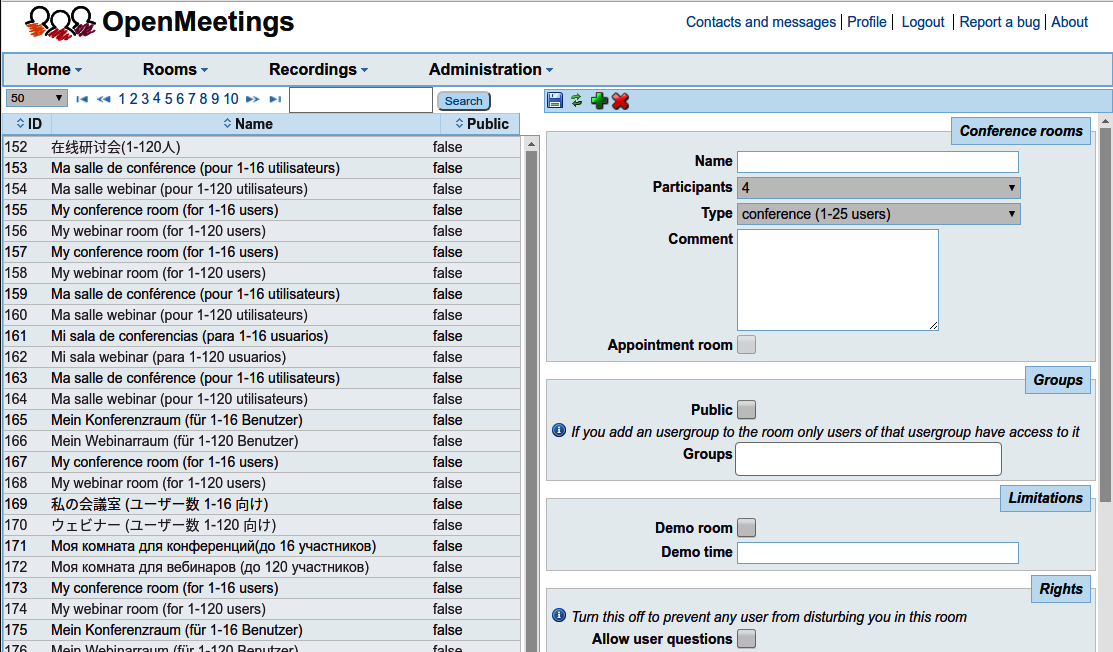This screenshot has height=652, width=1113.
Task: Click the green add new room icon
Action: coord(599,101)
